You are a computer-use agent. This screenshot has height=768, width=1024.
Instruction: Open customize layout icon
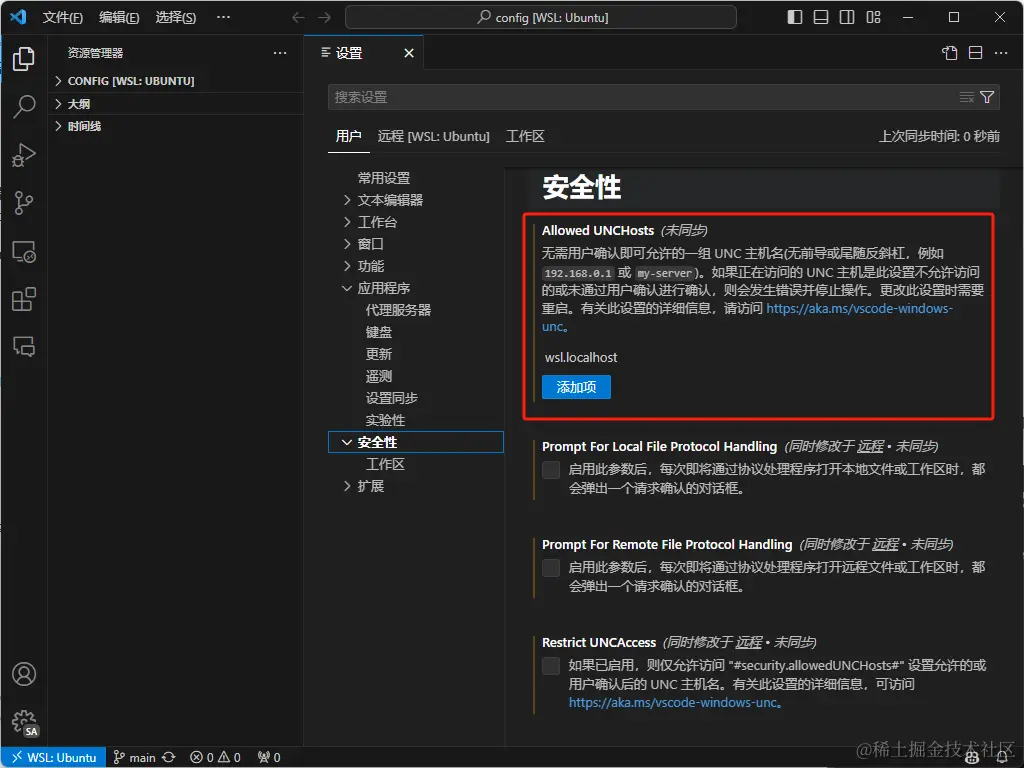pos(873,17)
